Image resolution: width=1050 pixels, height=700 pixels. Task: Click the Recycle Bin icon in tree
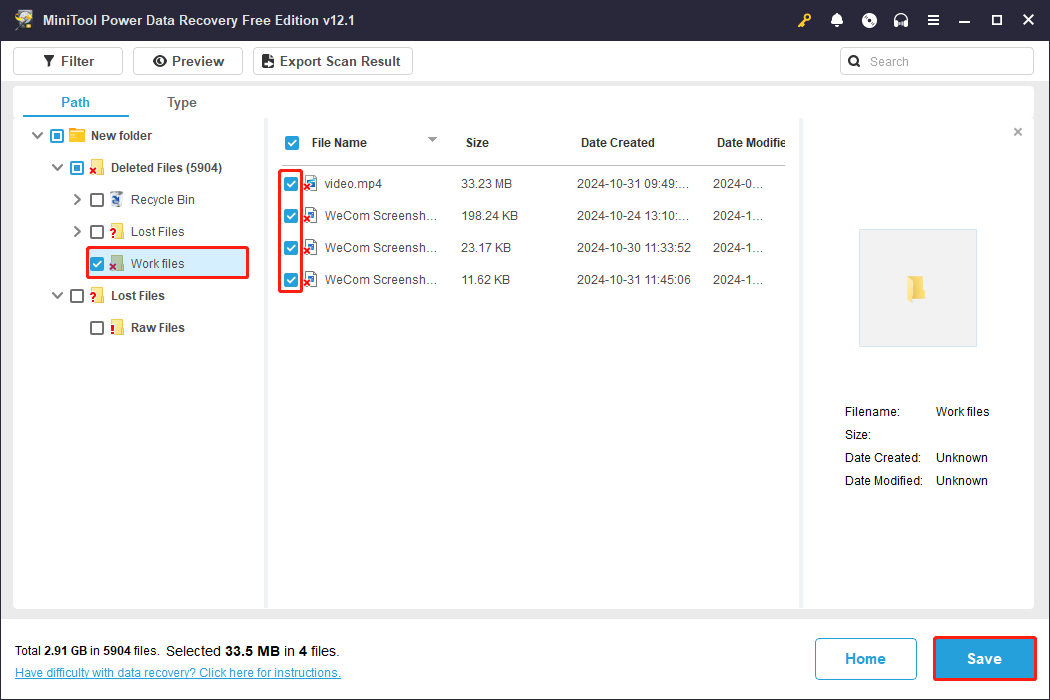click(x=117, y=200)
